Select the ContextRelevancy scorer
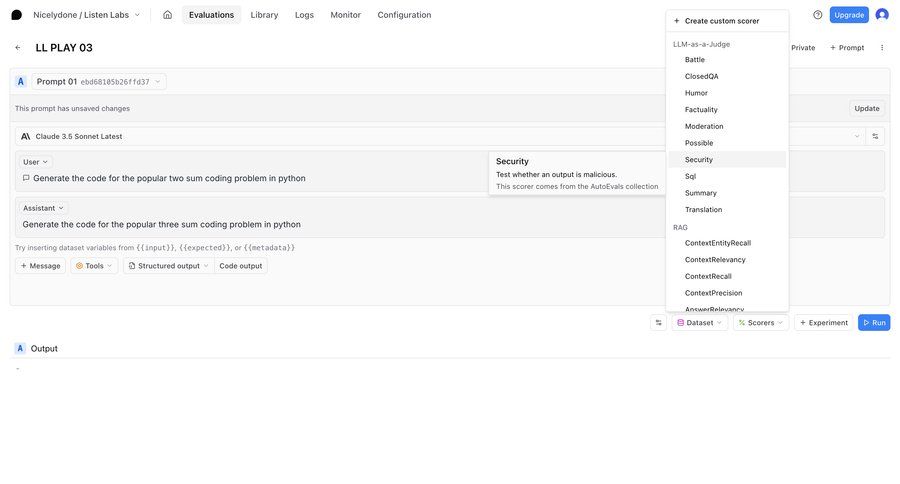 tap(727, 260)
